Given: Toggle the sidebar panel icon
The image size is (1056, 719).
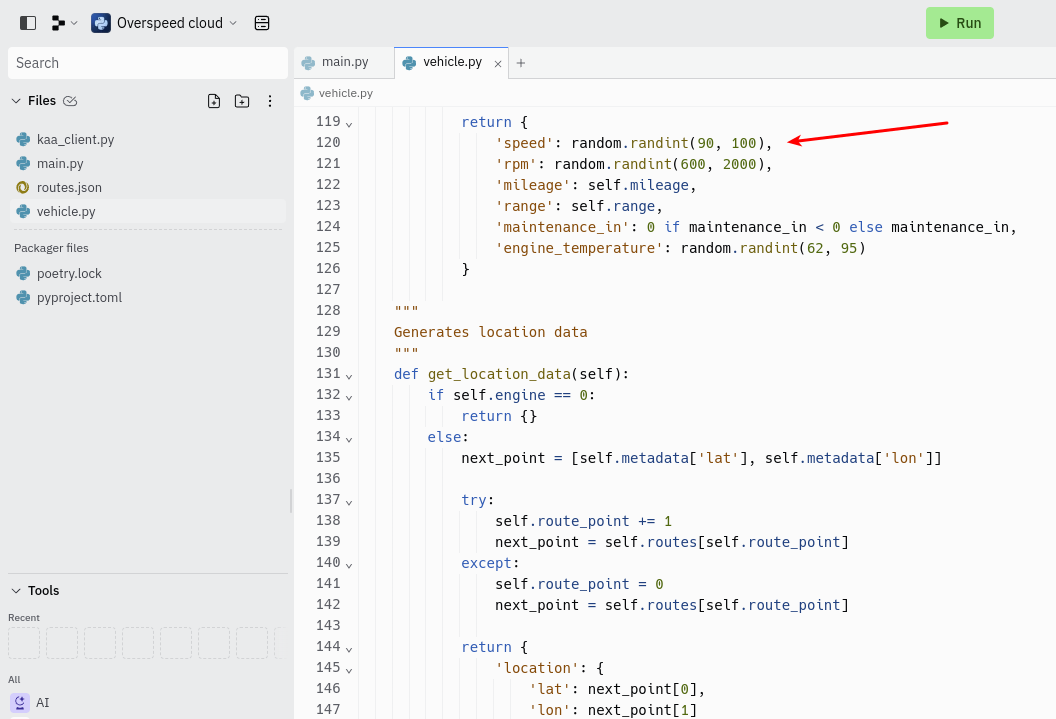Looking at the screenshot, I should (28, 23).
